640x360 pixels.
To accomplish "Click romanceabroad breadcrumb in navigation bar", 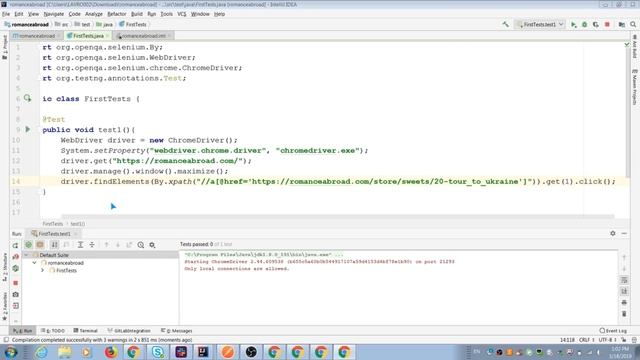I will tap(27, 24).
